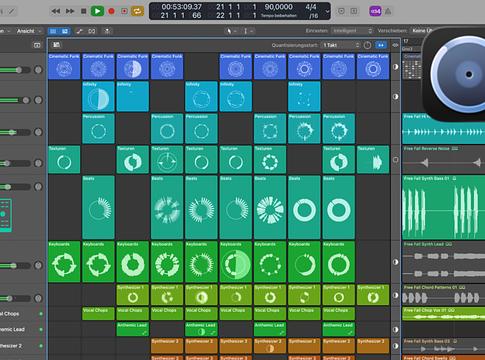Screen dimensions: 485x360
Task: Click the grid icon atop Live Loops grid
Action: [56, 45]
